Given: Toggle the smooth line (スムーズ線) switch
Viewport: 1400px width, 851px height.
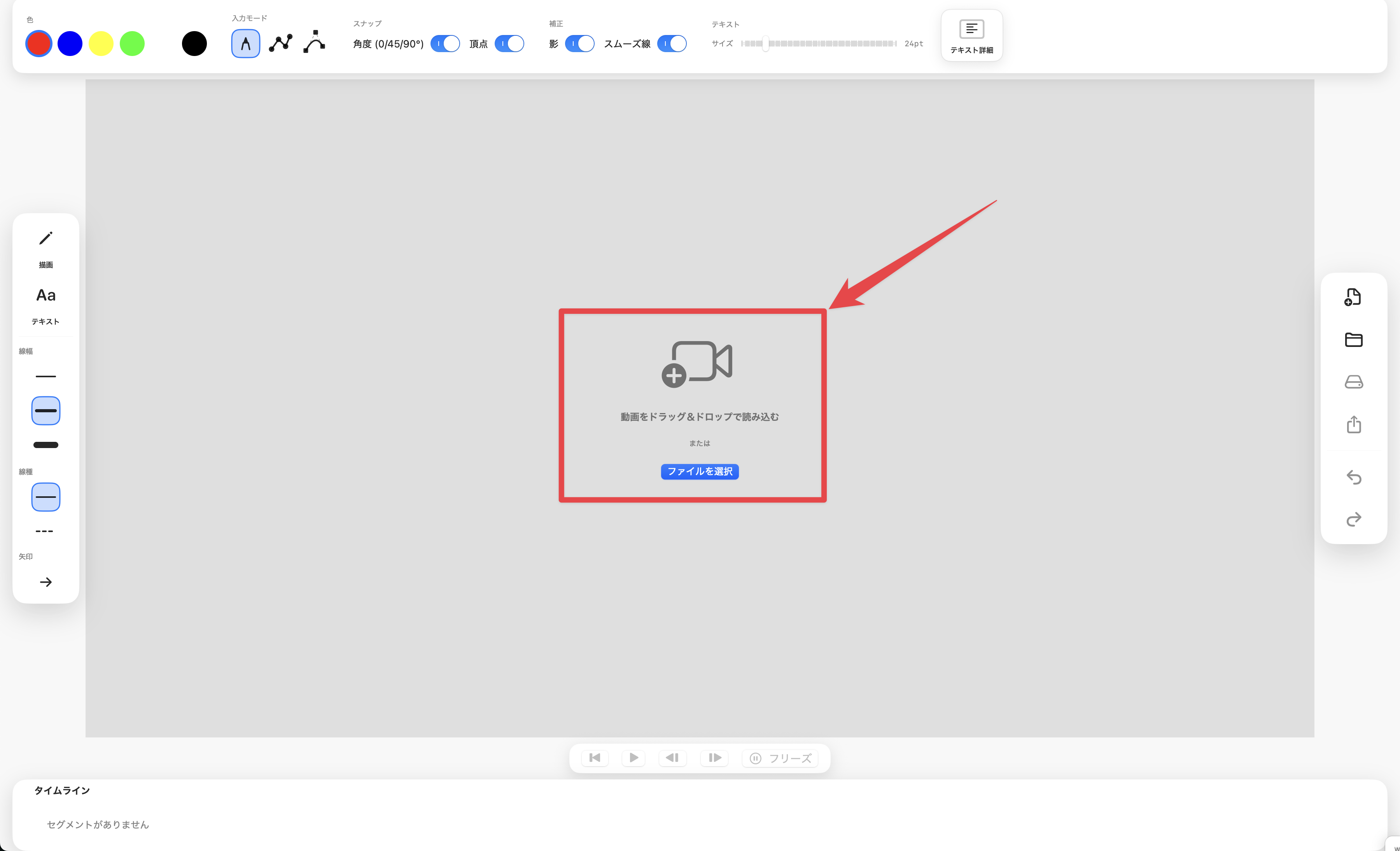Looking at the screenshot, I should pyautogui.click(x=672, y=44).
